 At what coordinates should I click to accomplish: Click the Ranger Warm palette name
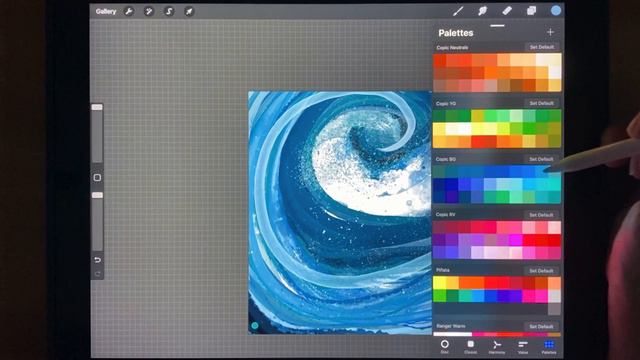tap(451, 326)
